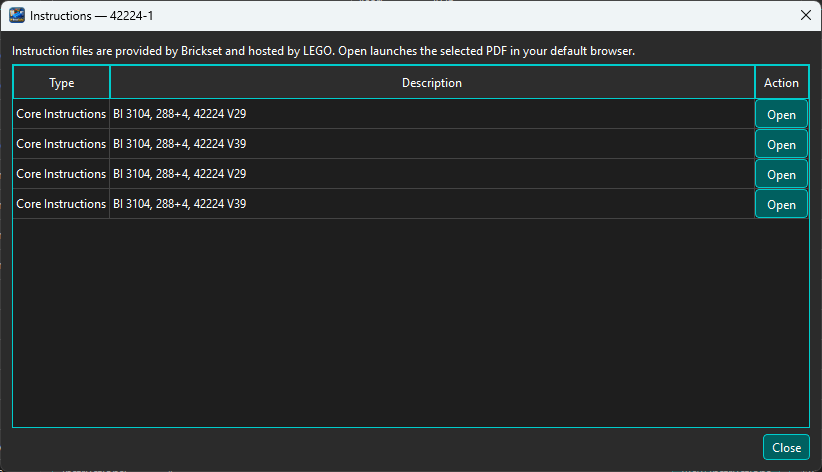Click "Core Instructions" cell in the first row
Image resolution: width=822 pixels, height=472 pixels.
(x=61, y=114)
